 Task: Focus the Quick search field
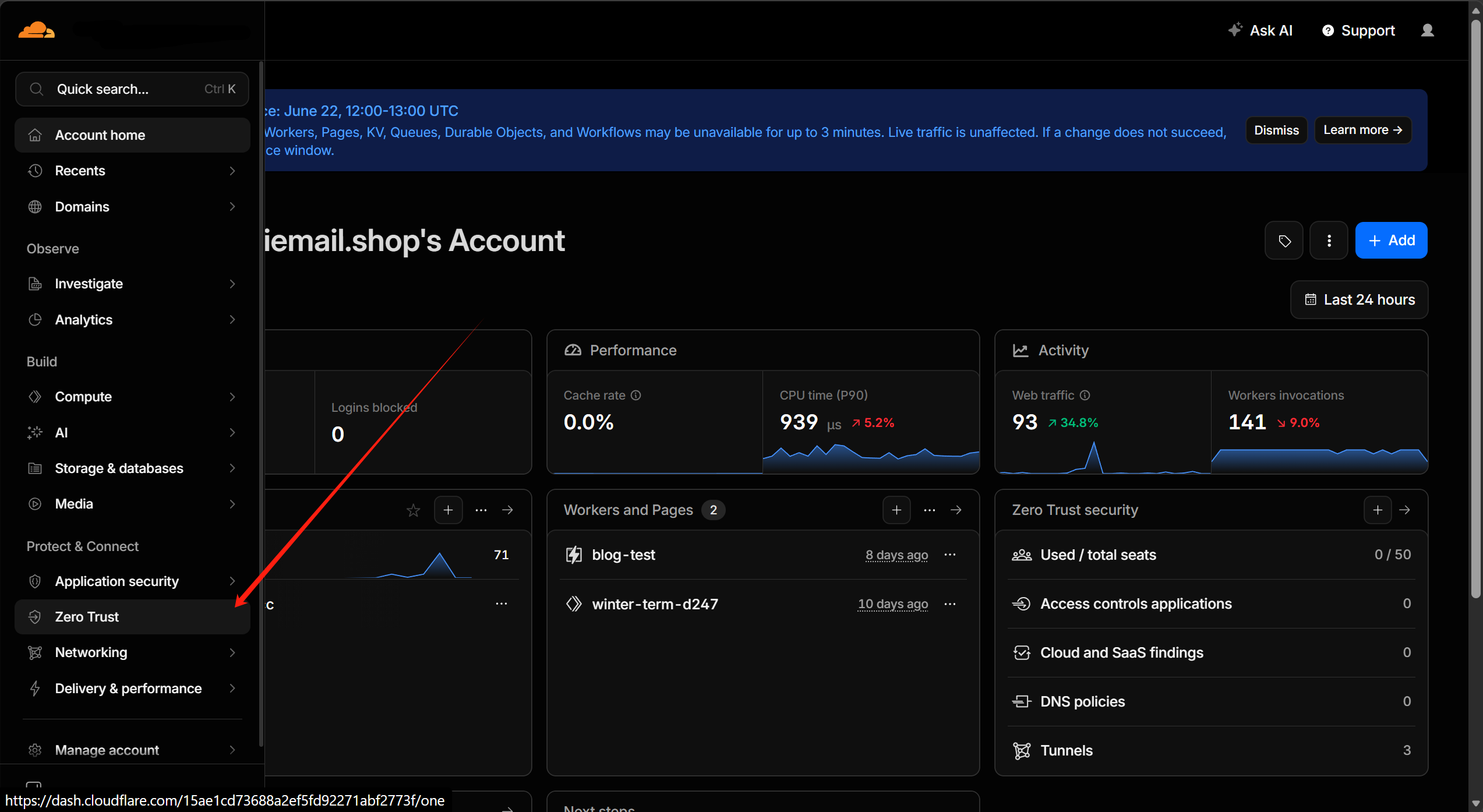pos(132,89)
